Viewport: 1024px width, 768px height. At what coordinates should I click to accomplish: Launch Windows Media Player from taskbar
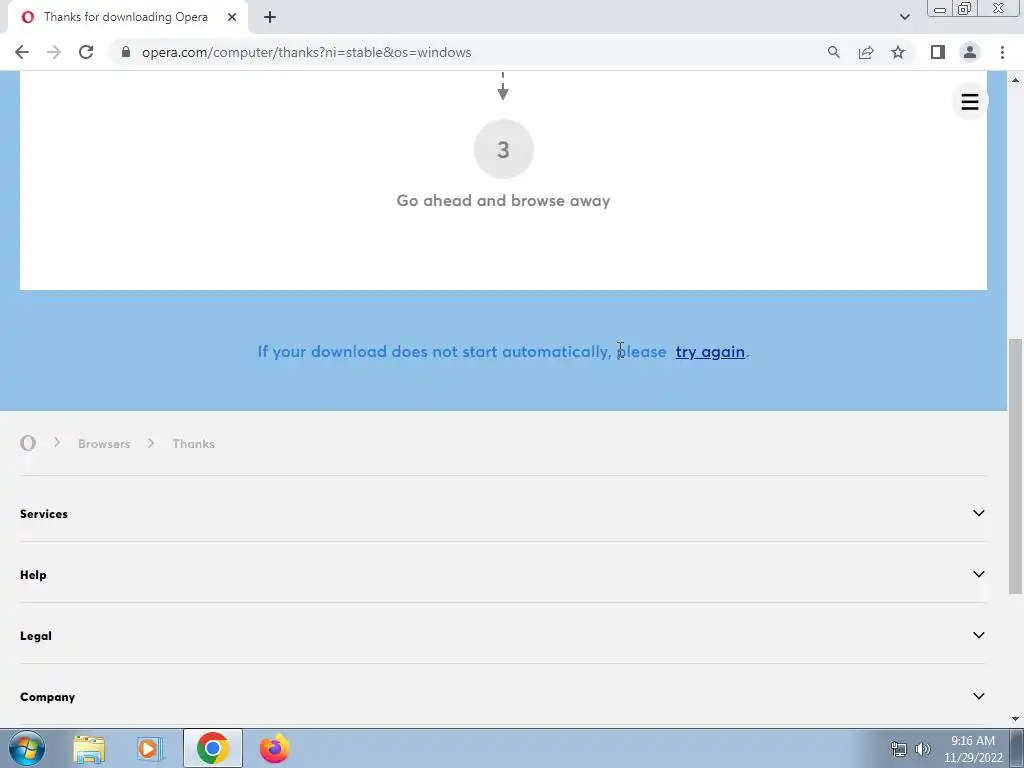click(150, 749)
